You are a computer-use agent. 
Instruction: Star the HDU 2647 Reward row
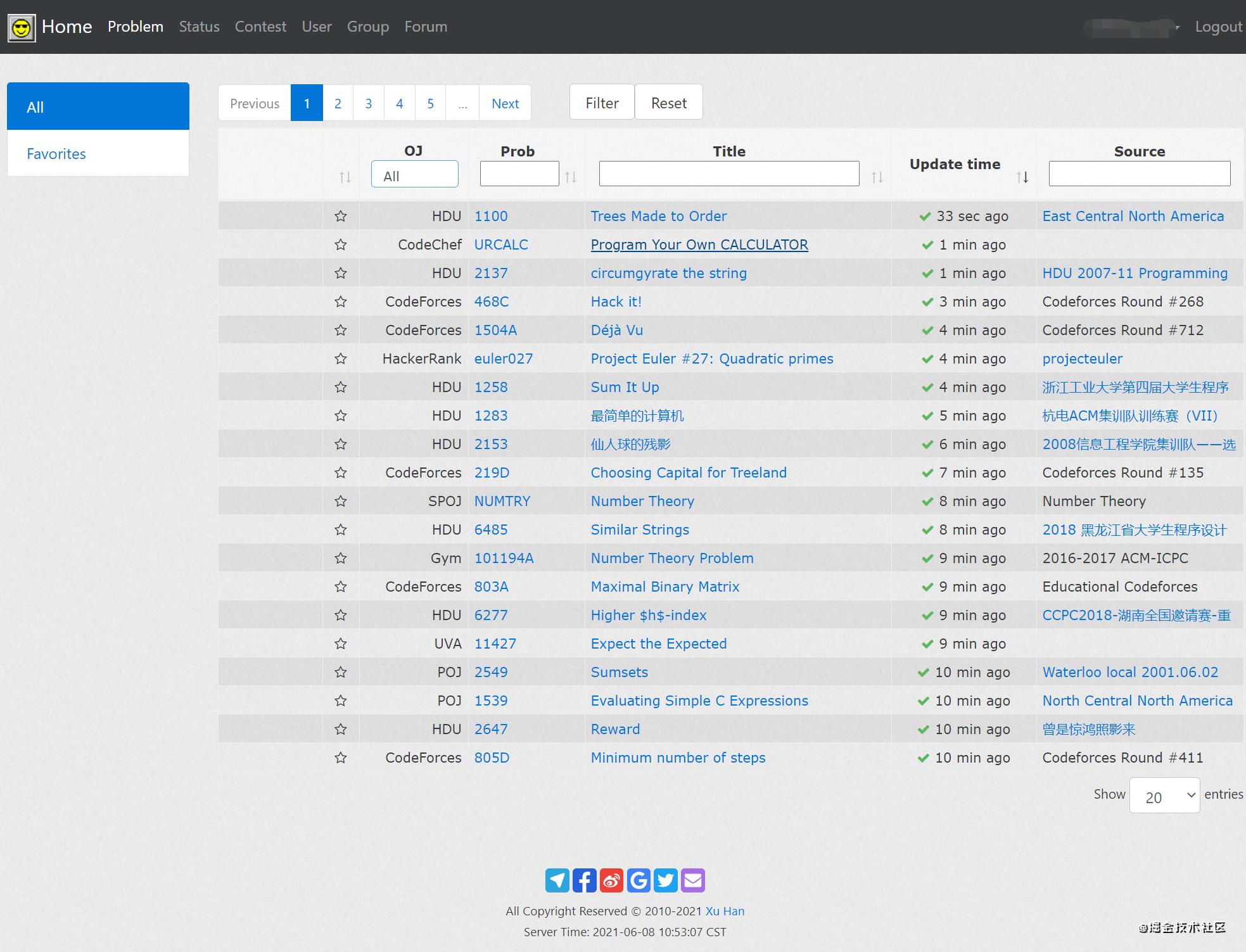[x=341, y=729]
